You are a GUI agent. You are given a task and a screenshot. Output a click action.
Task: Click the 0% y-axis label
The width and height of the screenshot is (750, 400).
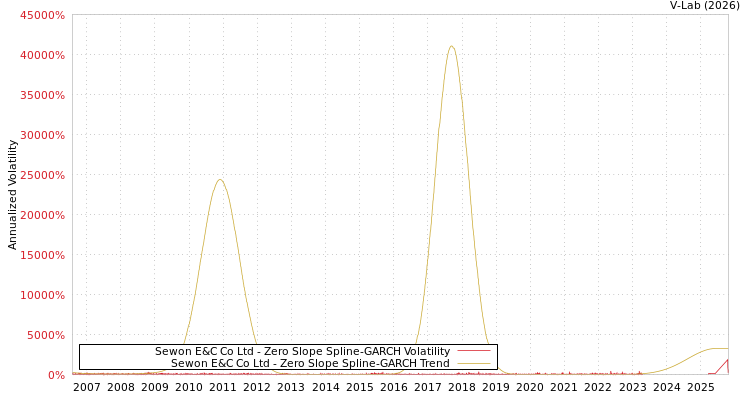click(x=56, y=375)
